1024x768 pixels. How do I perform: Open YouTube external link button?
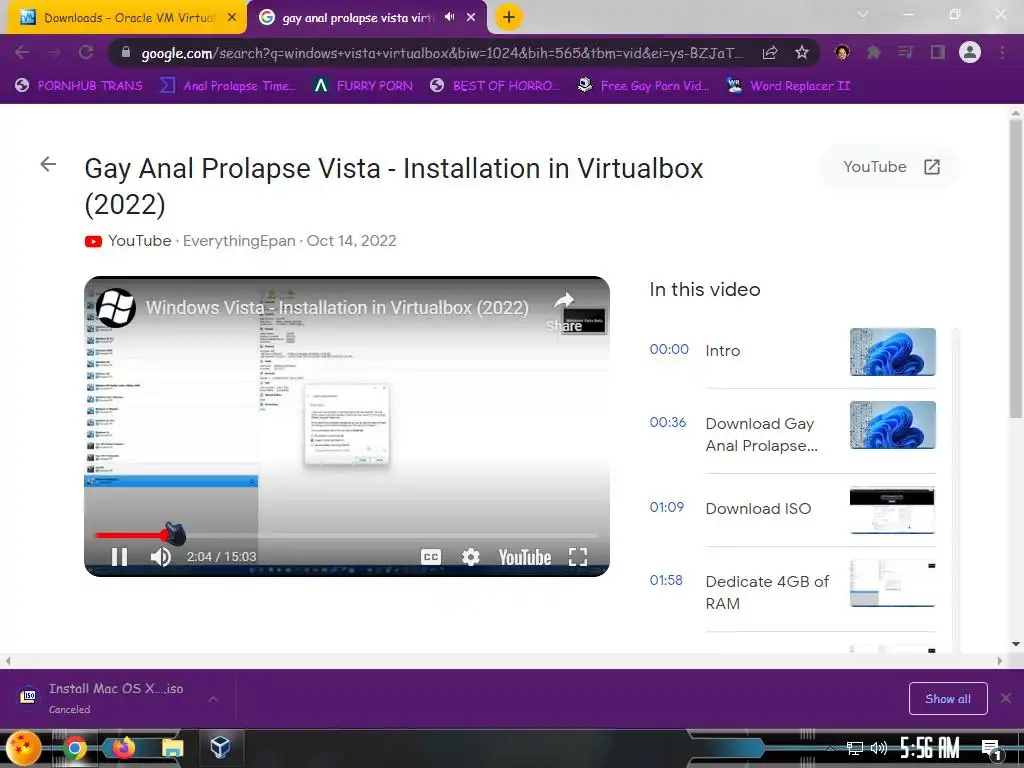click(890, 167)
